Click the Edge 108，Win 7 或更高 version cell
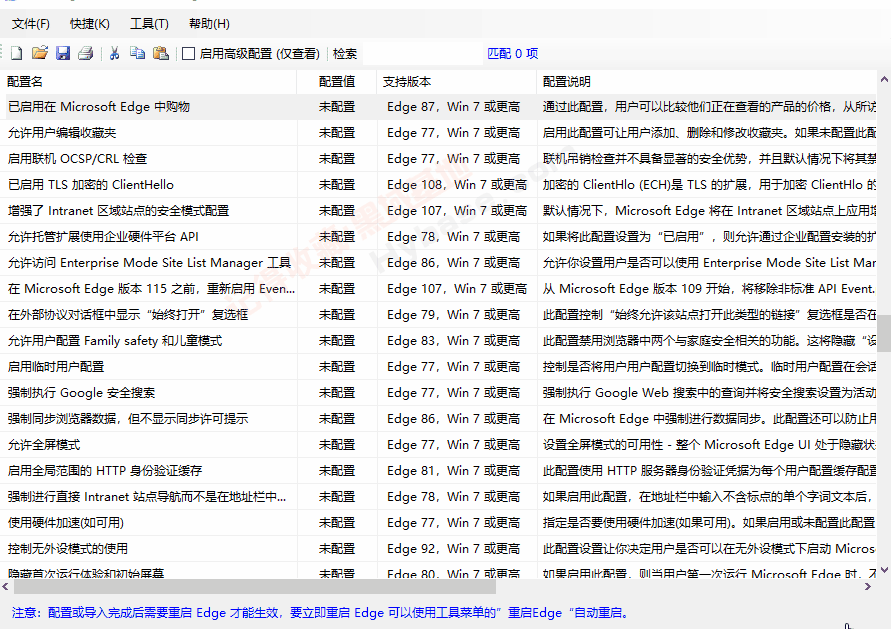Image resolution: width=891 pixels, height=629 pixels. (457, 185)
